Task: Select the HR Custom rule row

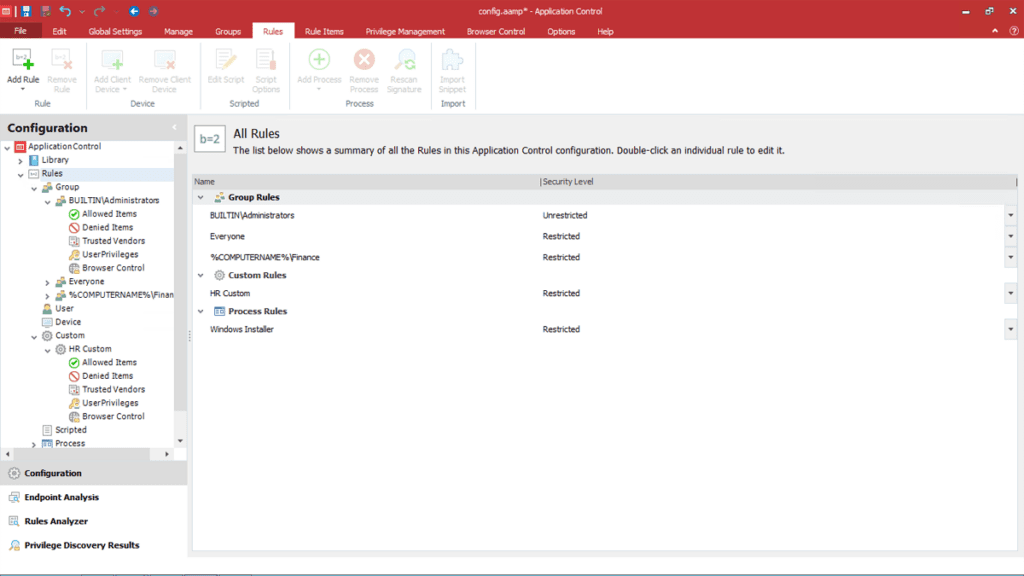Action: (230, 293)
